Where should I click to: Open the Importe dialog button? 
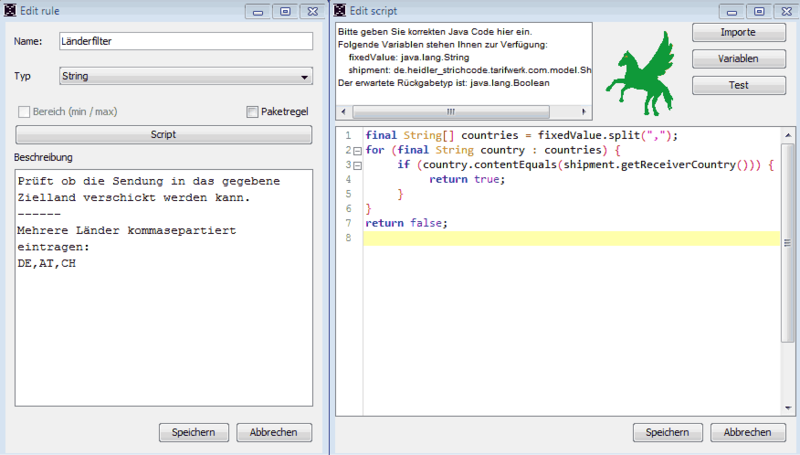(x=738, y=33)
